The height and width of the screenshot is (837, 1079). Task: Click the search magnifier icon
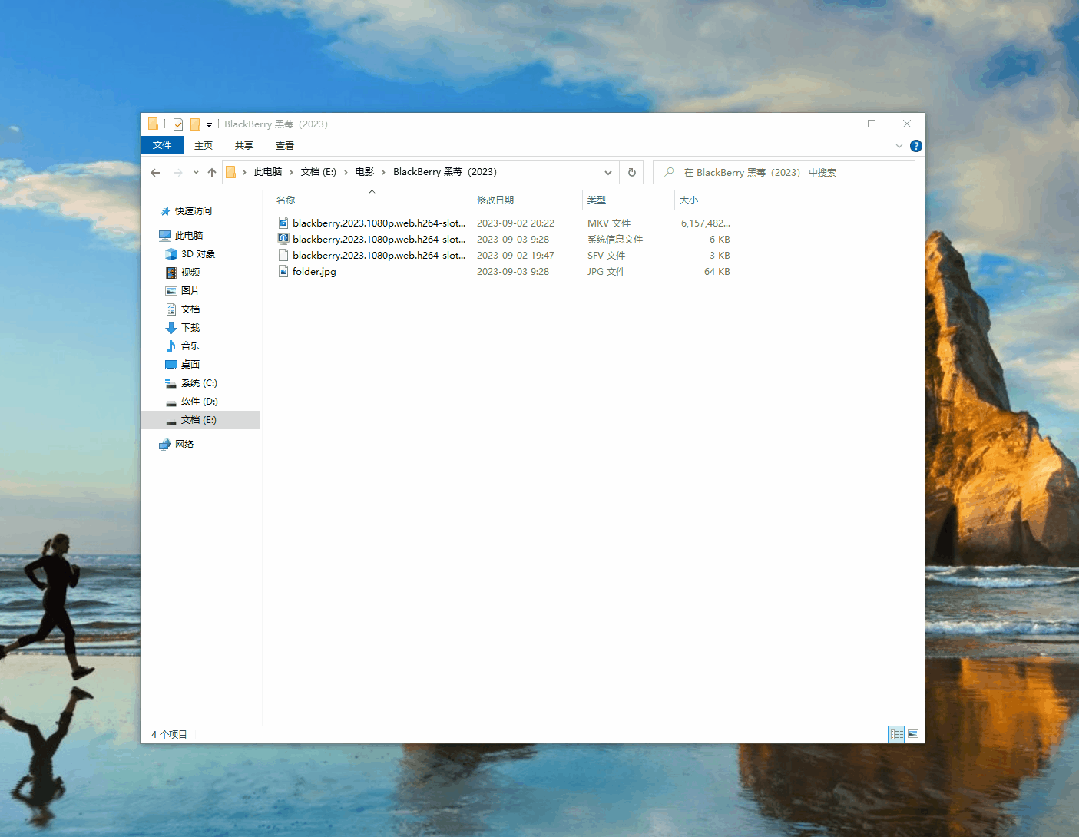tap(669, 172)
